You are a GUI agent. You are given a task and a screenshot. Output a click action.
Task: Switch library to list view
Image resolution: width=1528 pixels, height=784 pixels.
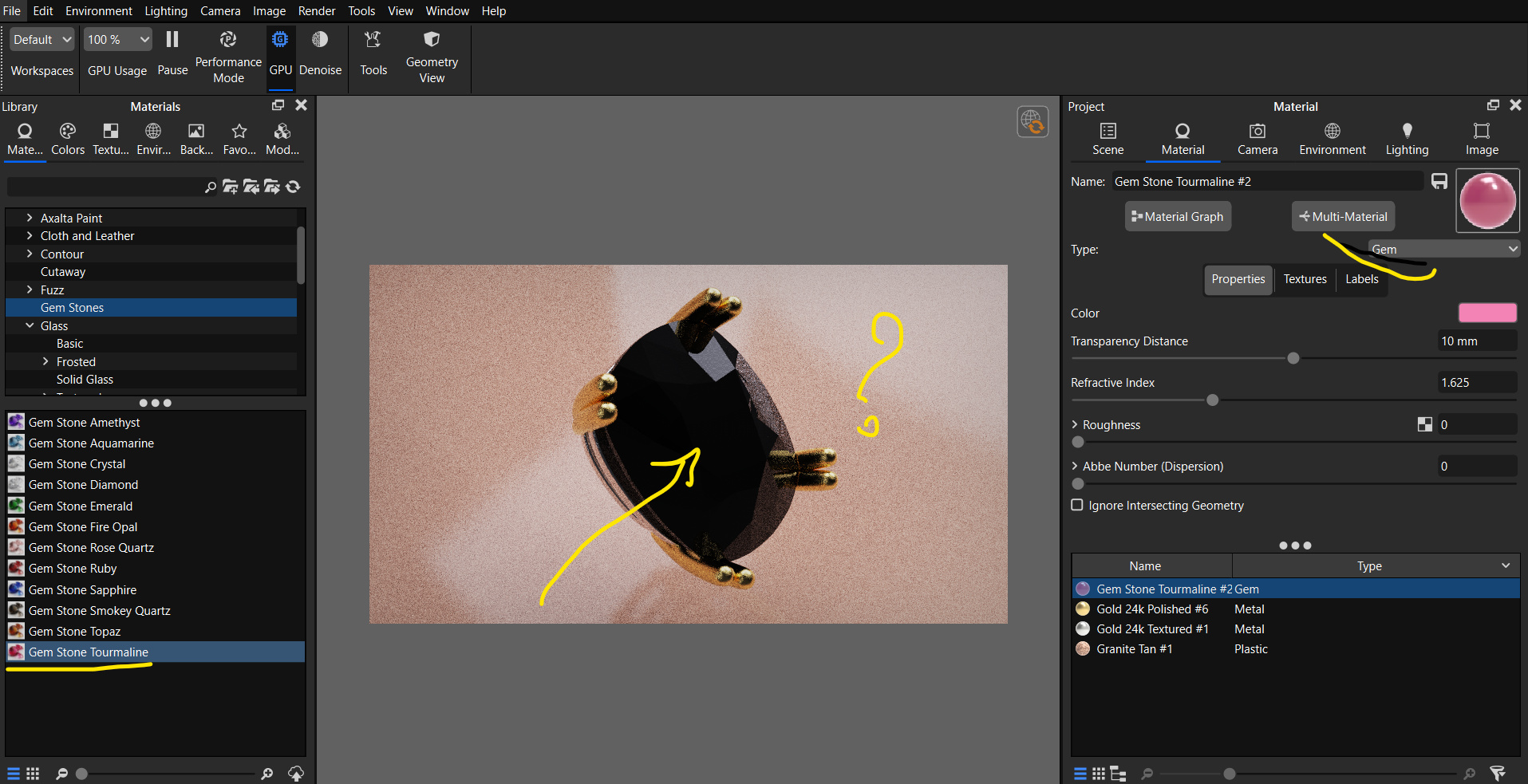(x=14, y=774)
